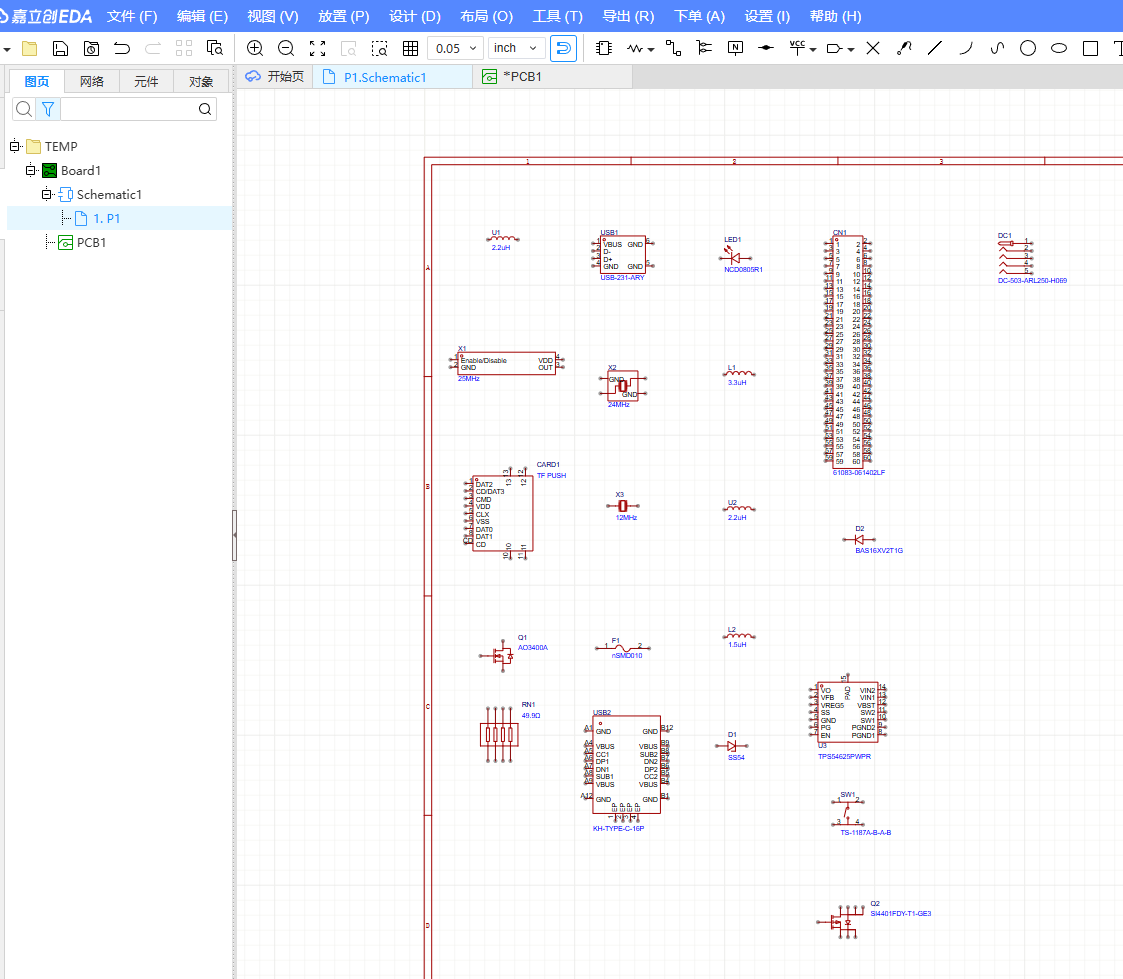
Task: Switch to the 元件 panel tab
Action: tap(146, 82)
